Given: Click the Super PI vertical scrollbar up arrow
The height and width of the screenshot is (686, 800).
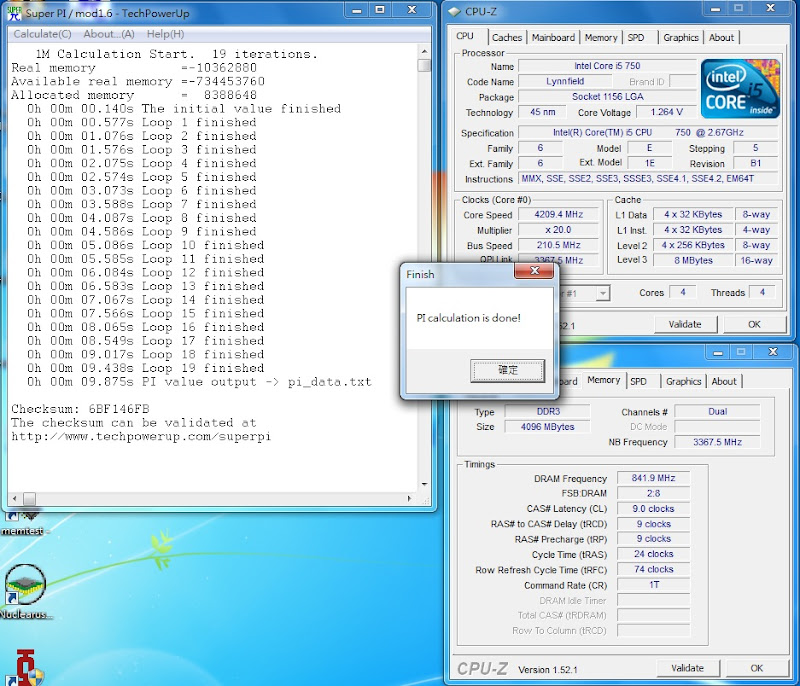Looking at the screenshot, I should pos(424,52).
